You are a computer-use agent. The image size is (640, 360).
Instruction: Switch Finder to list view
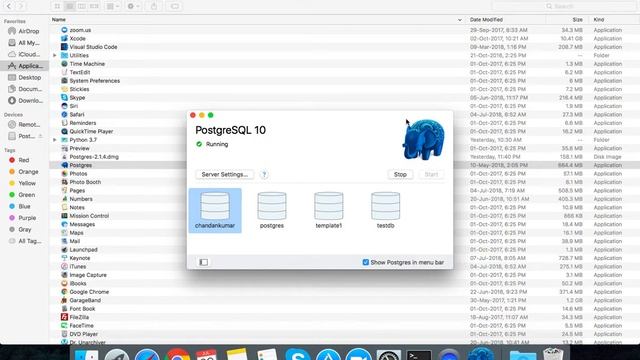(x=70, y=6)
